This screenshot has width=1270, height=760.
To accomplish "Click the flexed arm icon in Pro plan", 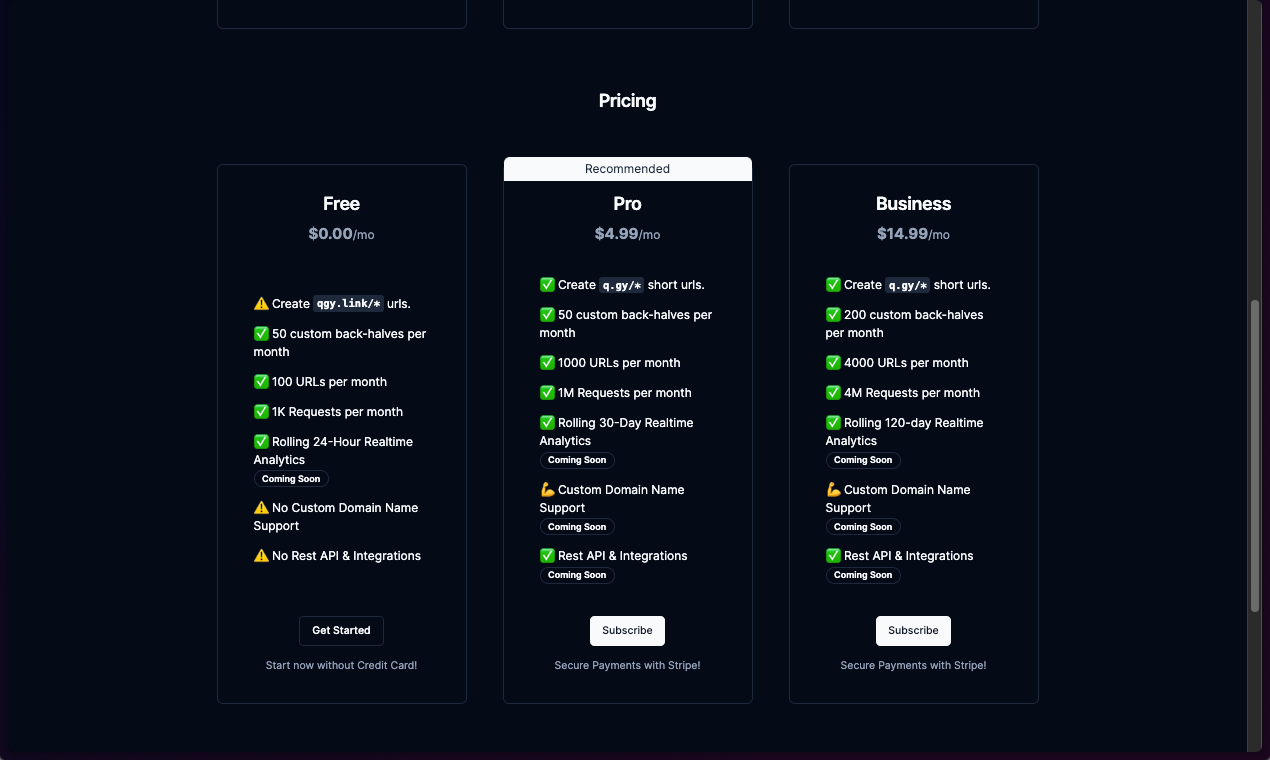I will (x=547, y=490).
